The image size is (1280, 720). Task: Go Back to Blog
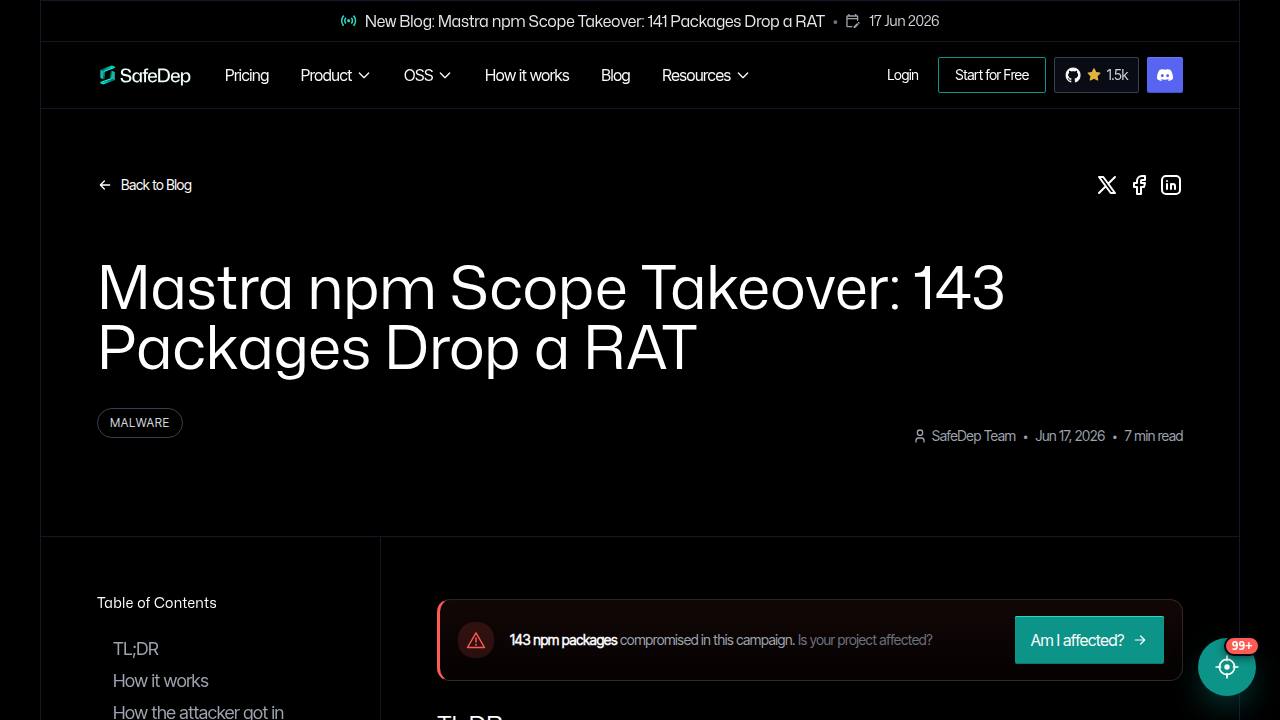pos(145,185)
